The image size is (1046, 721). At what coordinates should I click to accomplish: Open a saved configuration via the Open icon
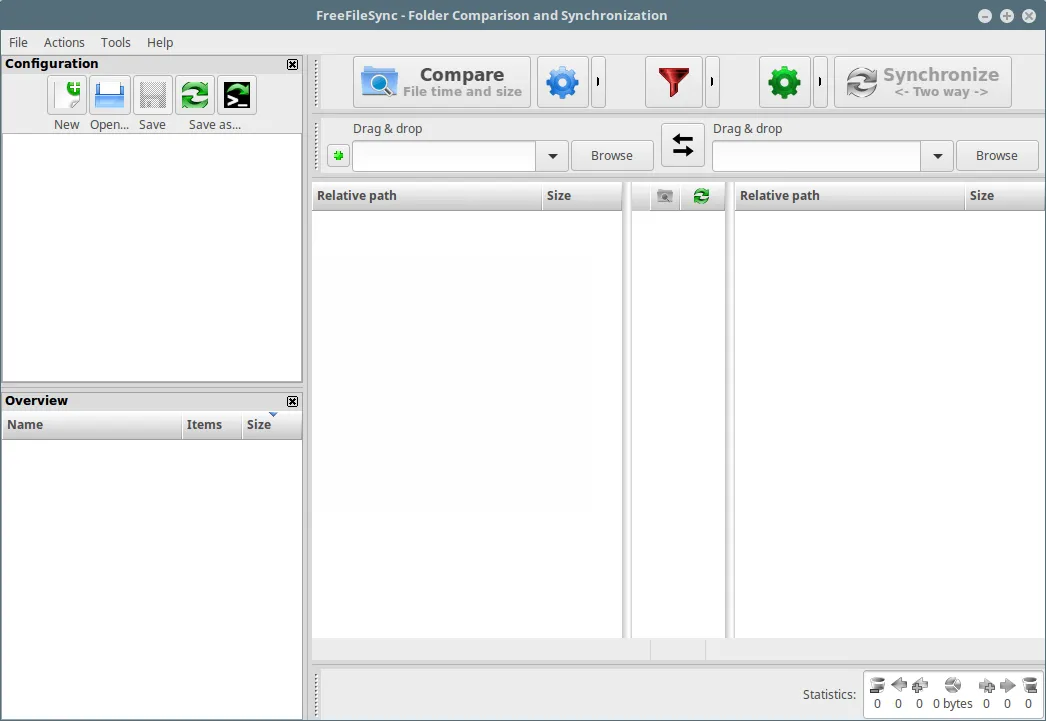point(109,95)
